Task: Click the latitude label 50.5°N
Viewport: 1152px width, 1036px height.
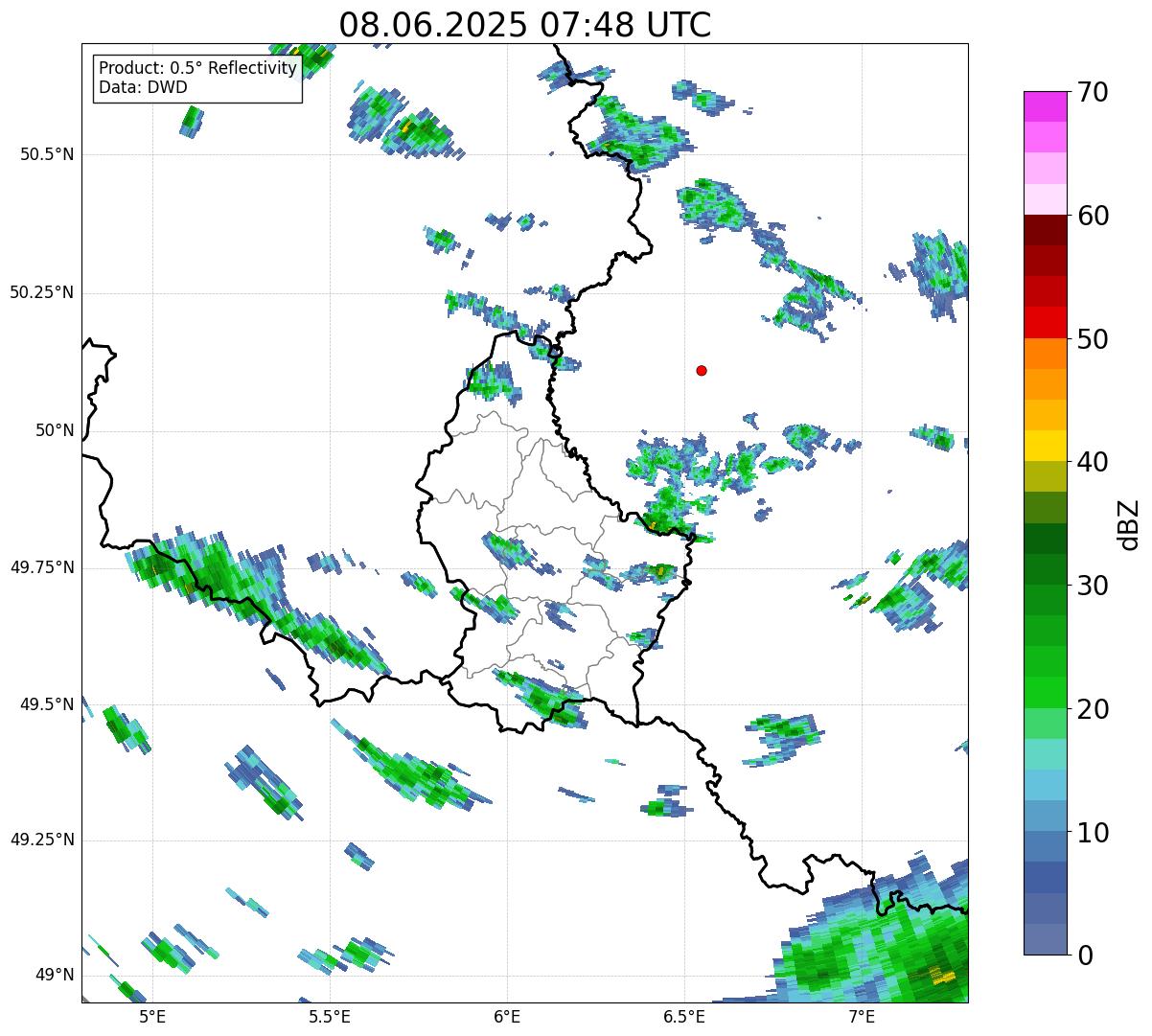Action: [x=47, y=154]
